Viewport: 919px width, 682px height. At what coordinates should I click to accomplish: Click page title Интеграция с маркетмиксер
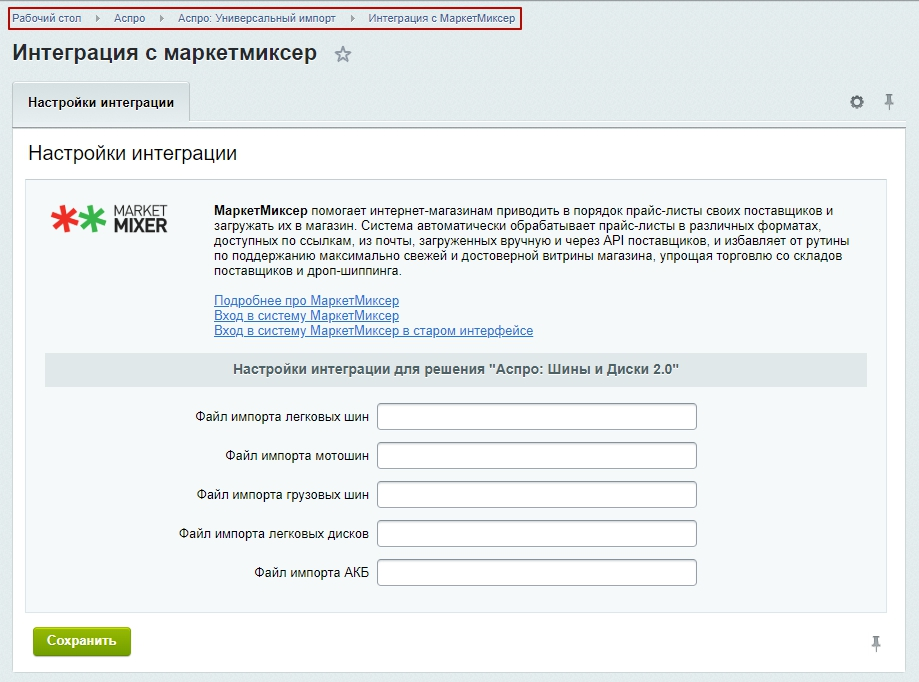(x=165, y=53)
